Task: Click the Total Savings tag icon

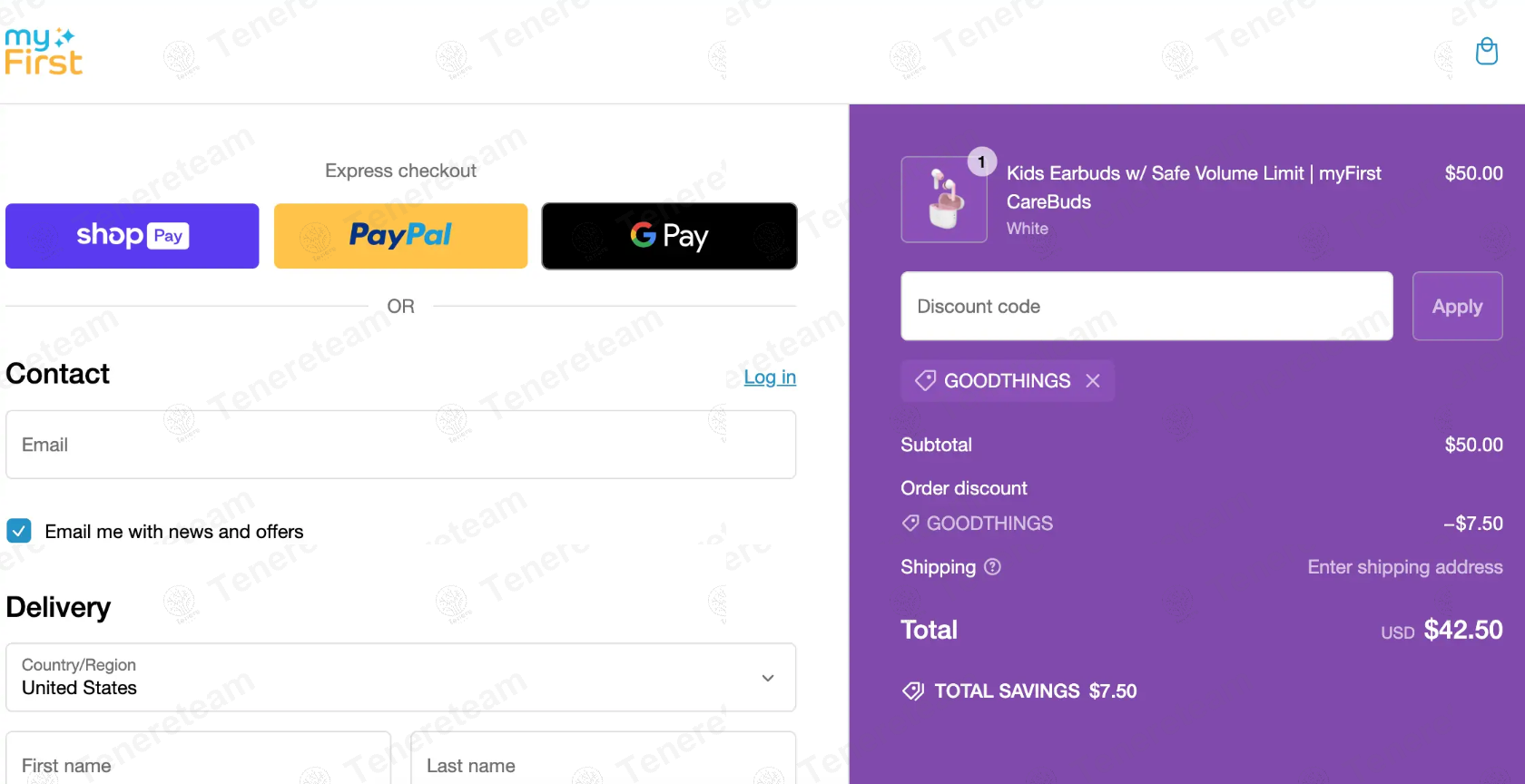Action: coord(912,691)
